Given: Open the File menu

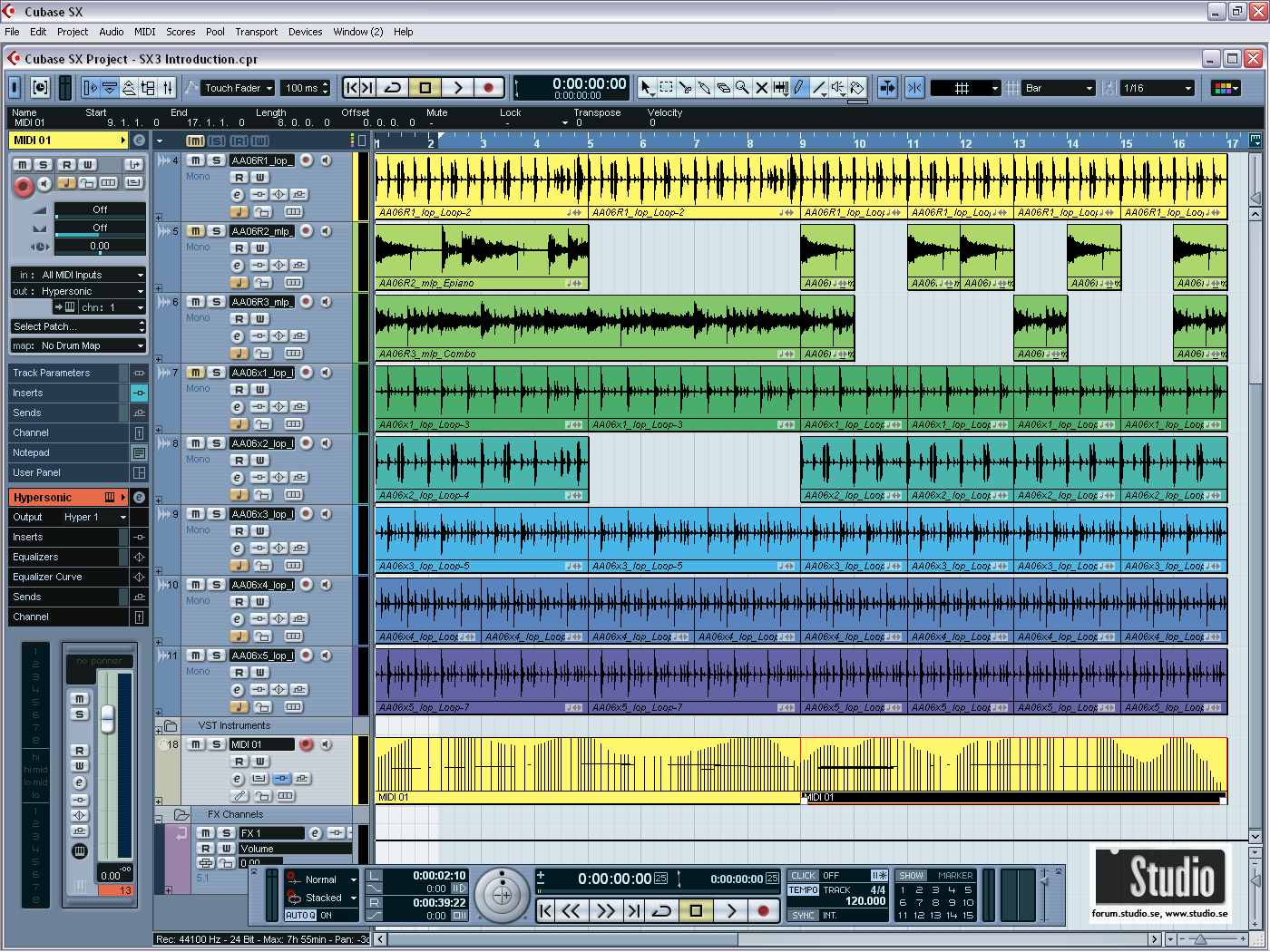Looking at the screenshot, I should [x=12, y=32].
